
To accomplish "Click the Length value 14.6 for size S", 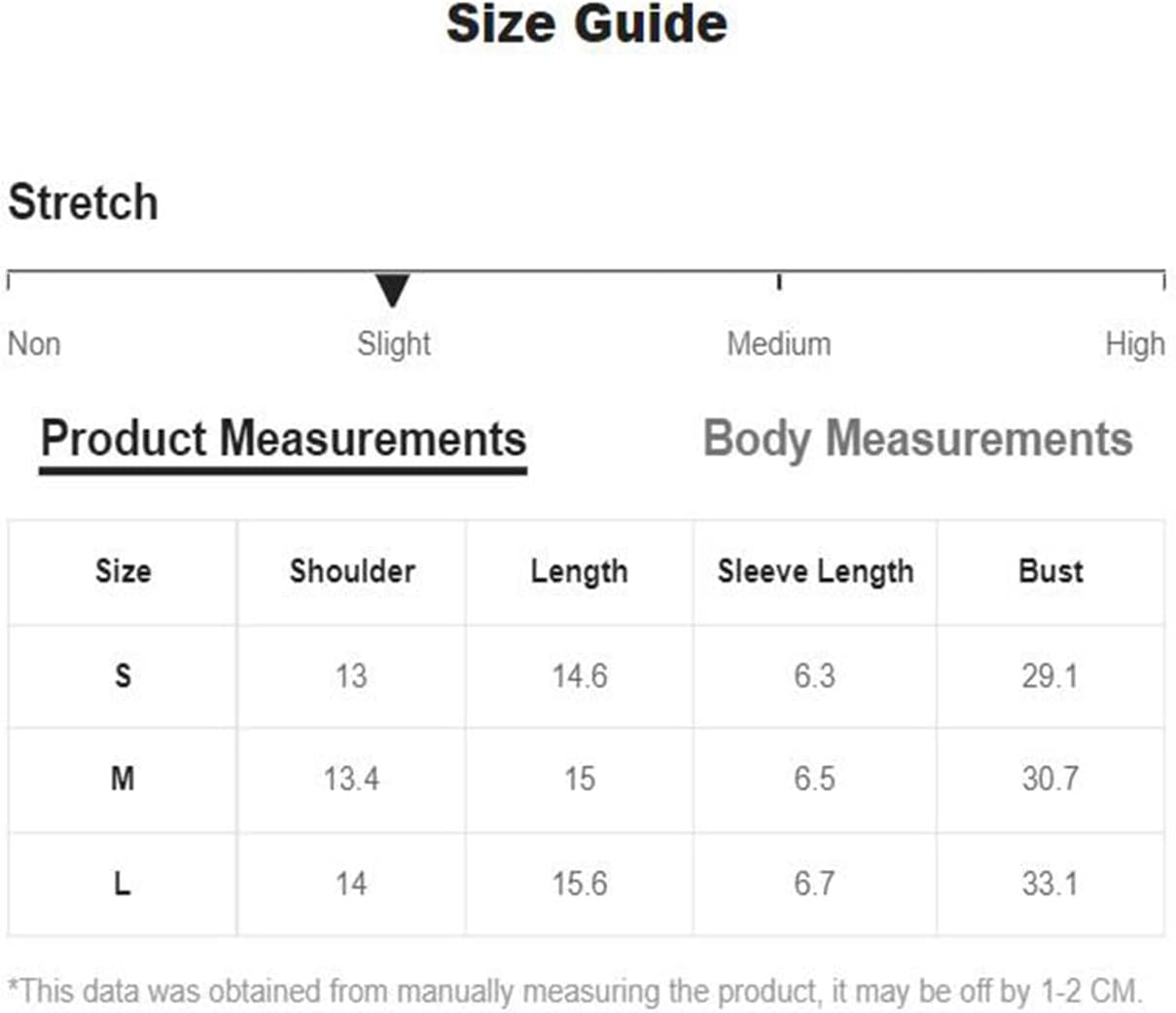I will point(579,675).
